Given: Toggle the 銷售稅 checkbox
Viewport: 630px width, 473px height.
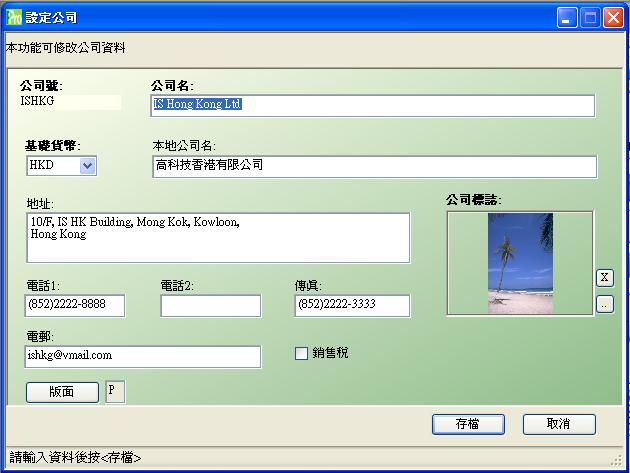Looking at the screenshot, I should [301, 353].
